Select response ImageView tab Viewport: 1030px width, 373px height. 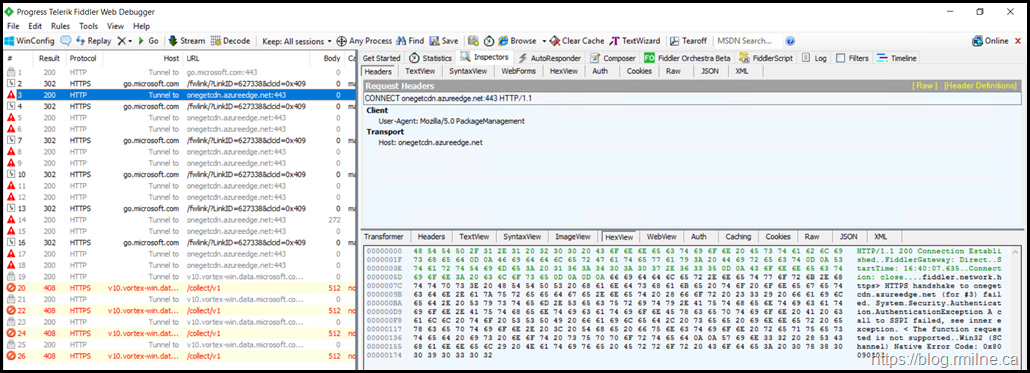[573, 236]
